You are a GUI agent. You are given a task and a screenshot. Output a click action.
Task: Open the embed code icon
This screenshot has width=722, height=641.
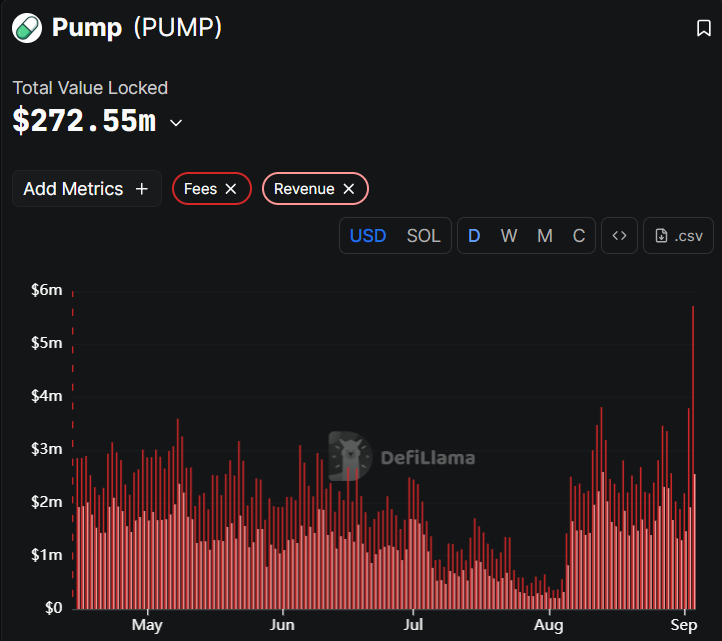(x=619, y=236)
